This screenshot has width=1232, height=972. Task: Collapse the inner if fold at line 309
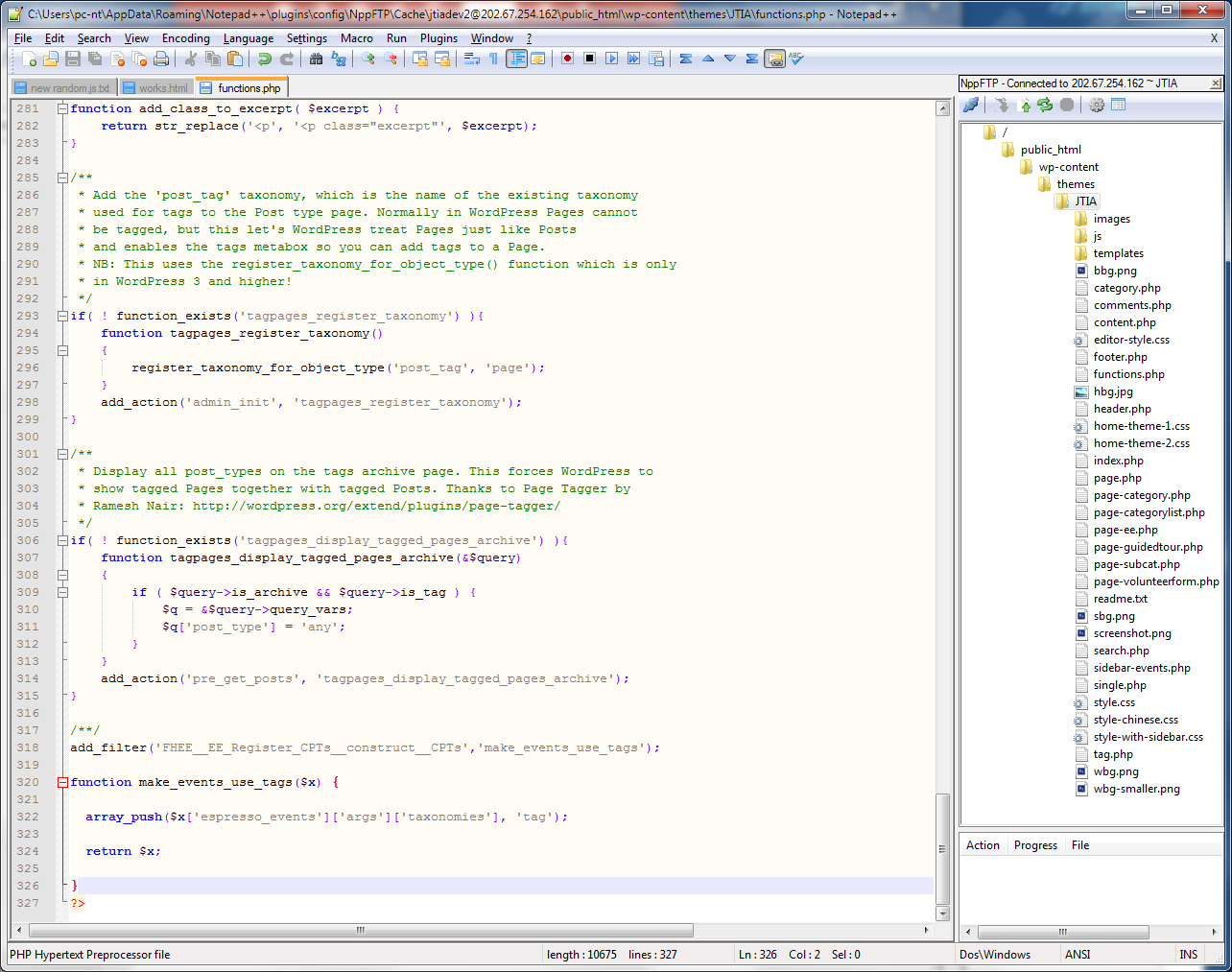coord(62,592)
